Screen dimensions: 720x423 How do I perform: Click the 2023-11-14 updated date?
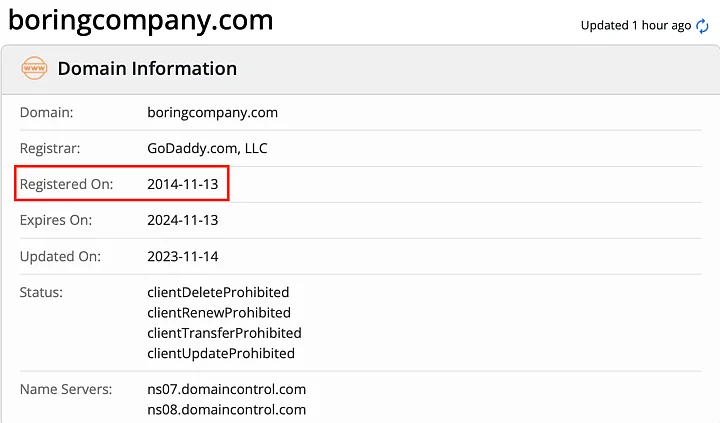[182, 256]
